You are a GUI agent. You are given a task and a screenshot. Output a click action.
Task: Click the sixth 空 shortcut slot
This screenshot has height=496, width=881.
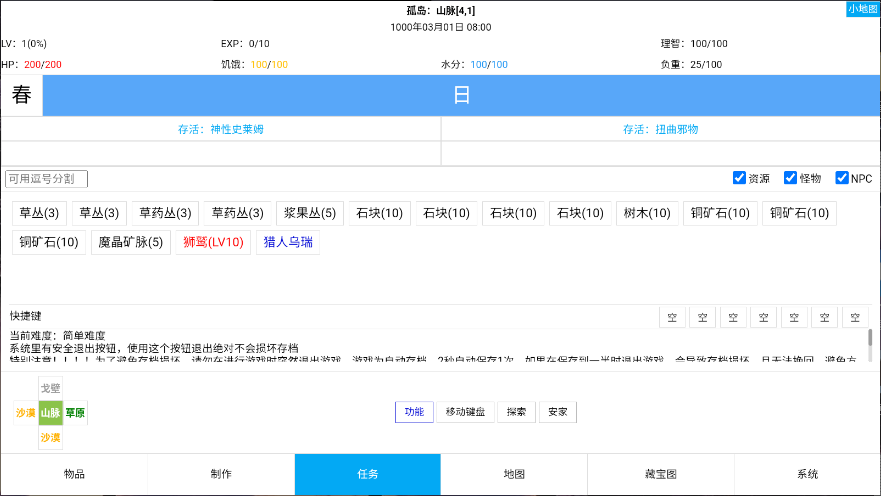click(x=824, y=317)
